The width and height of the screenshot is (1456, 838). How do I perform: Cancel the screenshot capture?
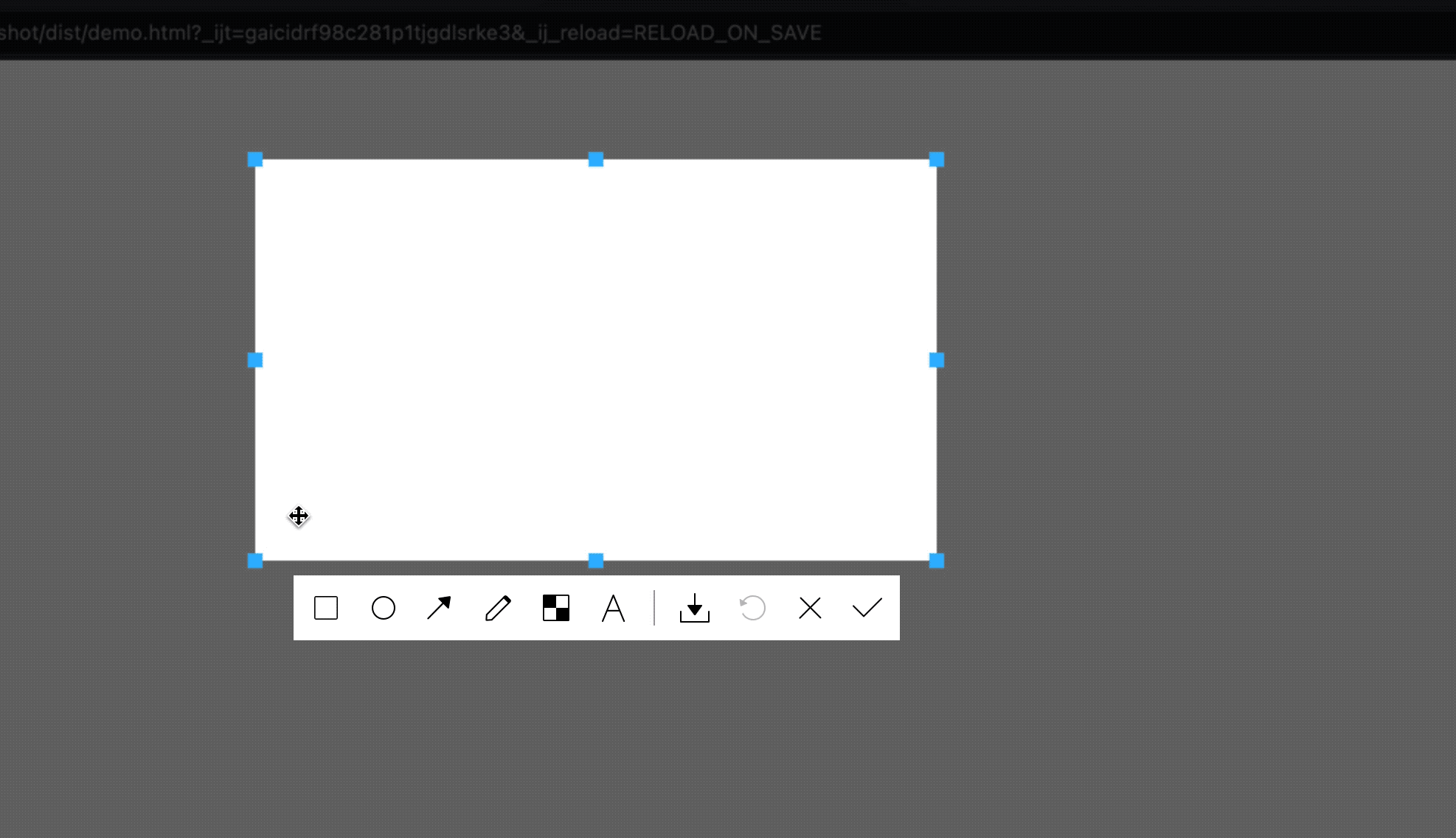809,608
